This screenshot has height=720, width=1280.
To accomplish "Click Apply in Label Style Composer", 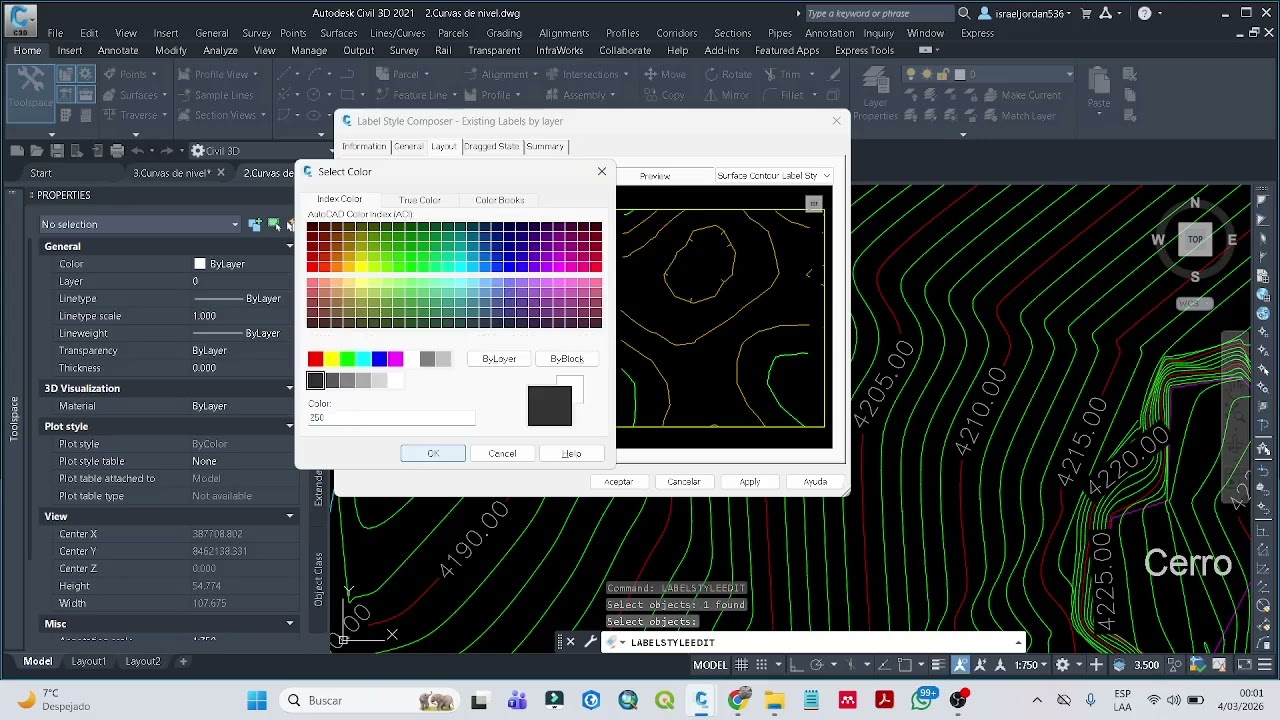I will coord(750,482).
